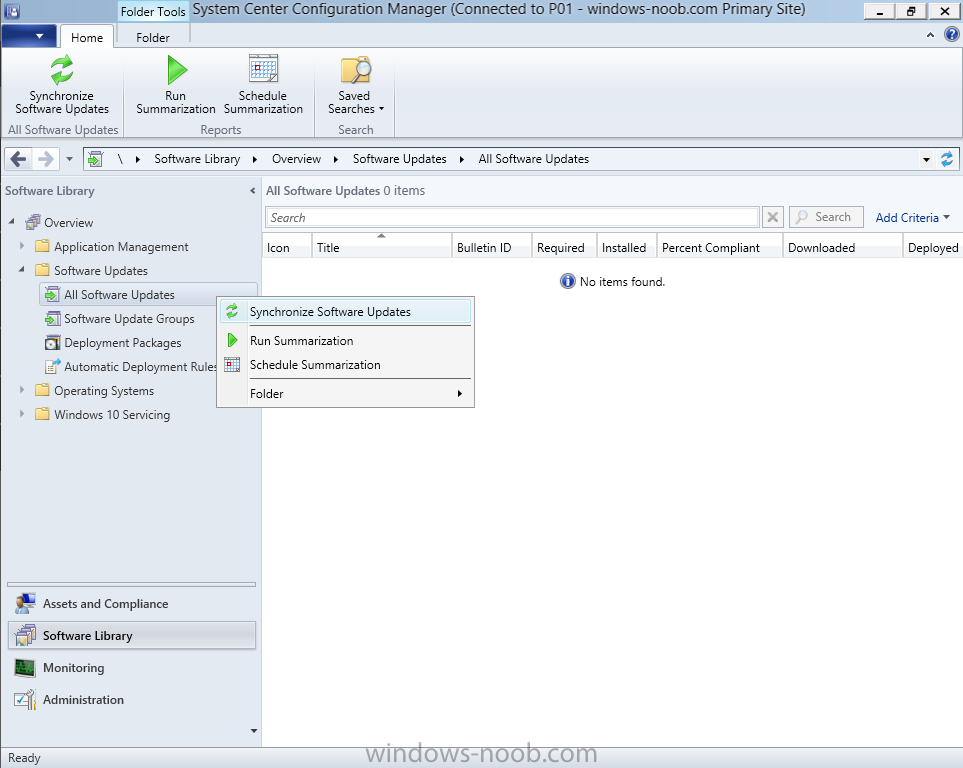This screenshot has width=963, height=768.
Task: Select All Software Updates in the tree
Action: click(x=119, y=295)
